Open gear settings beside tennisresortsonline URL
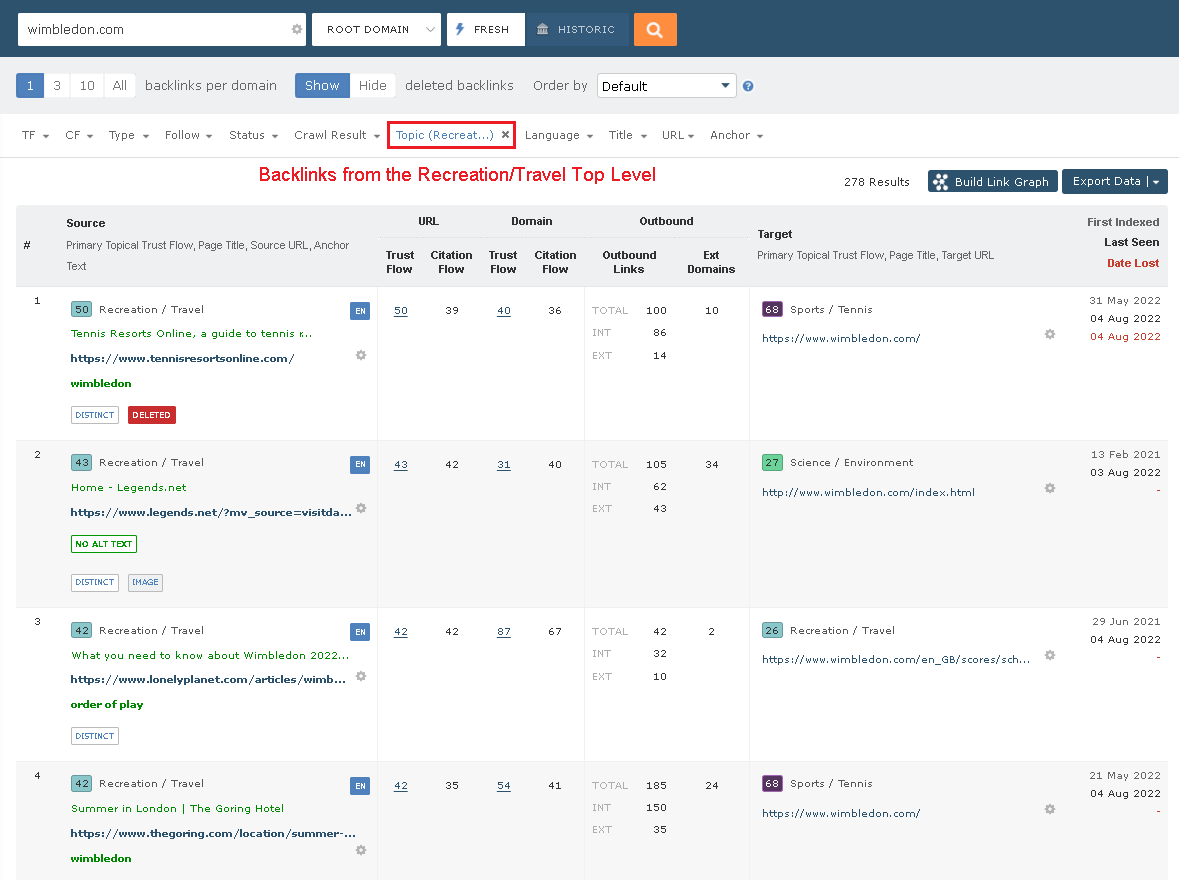 coord(360,355)
